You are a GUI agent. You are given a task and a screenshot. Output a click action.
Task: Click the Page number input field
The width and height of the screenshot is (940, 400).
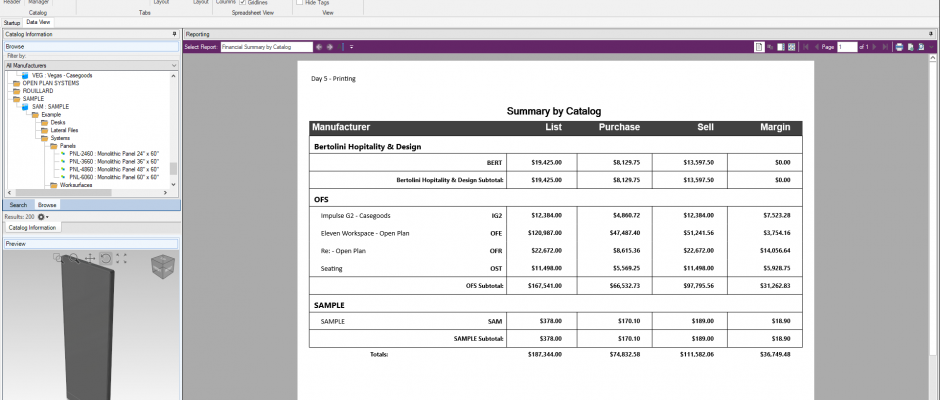coord(847,47)
